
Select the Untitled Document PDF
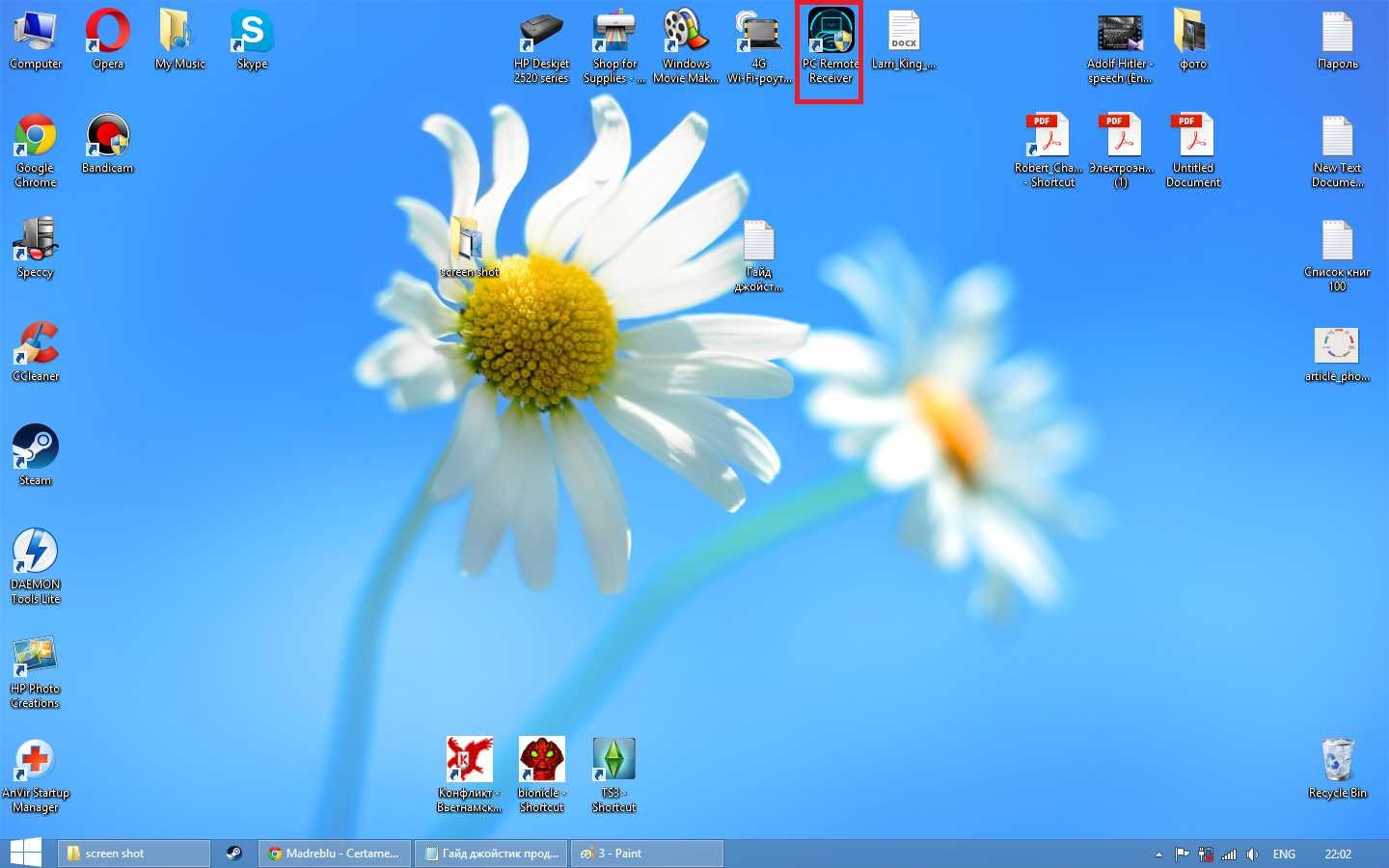point(1193,151)
